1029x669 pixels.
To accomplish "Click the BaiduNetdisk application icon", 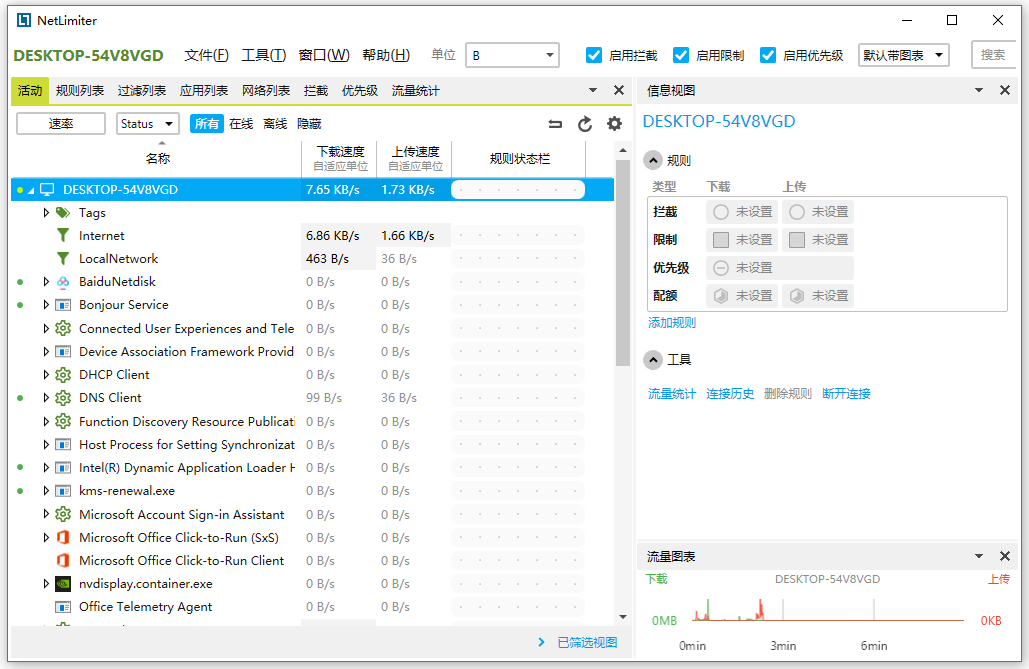I will pyautogui.click(x=63, y=281).
